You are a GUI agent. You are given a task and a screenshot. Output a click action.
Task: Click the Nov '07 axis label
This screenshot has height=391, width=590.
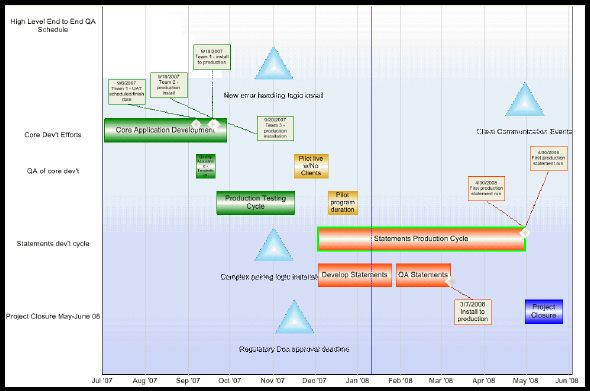tap(272, 380)
